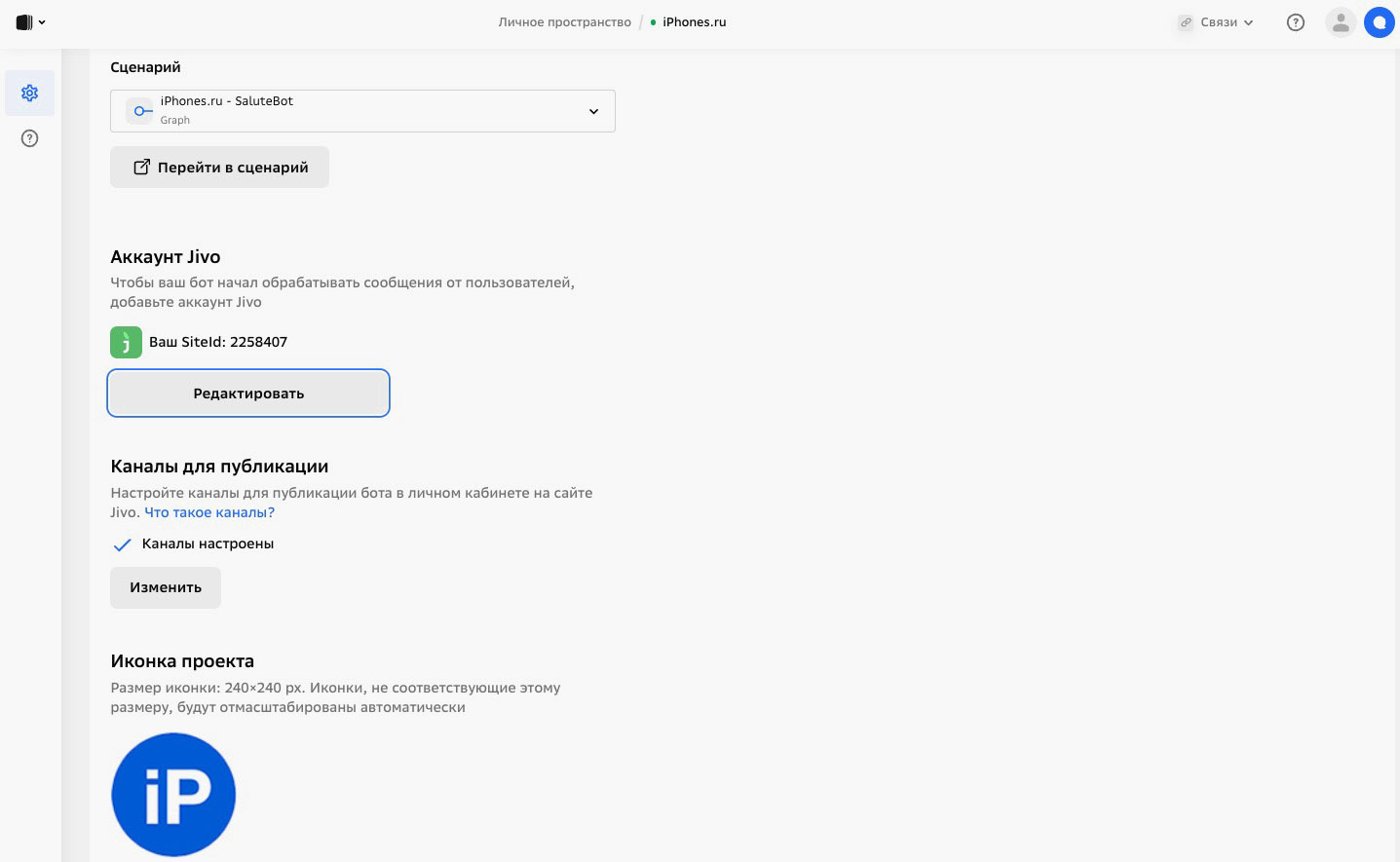Click the Каналы для публикации heading
1400x862 pixels.
[219, 467]
